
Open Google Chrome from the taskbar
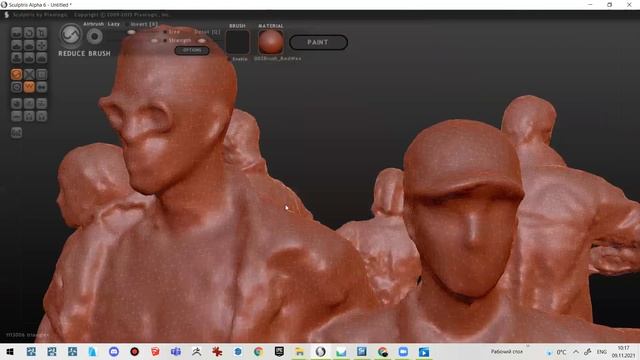pyautogui.click(x=258, y=351)
